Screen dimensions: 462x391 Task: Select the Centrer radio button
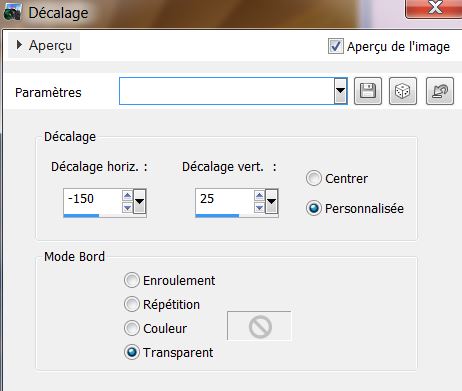point(314,178)
